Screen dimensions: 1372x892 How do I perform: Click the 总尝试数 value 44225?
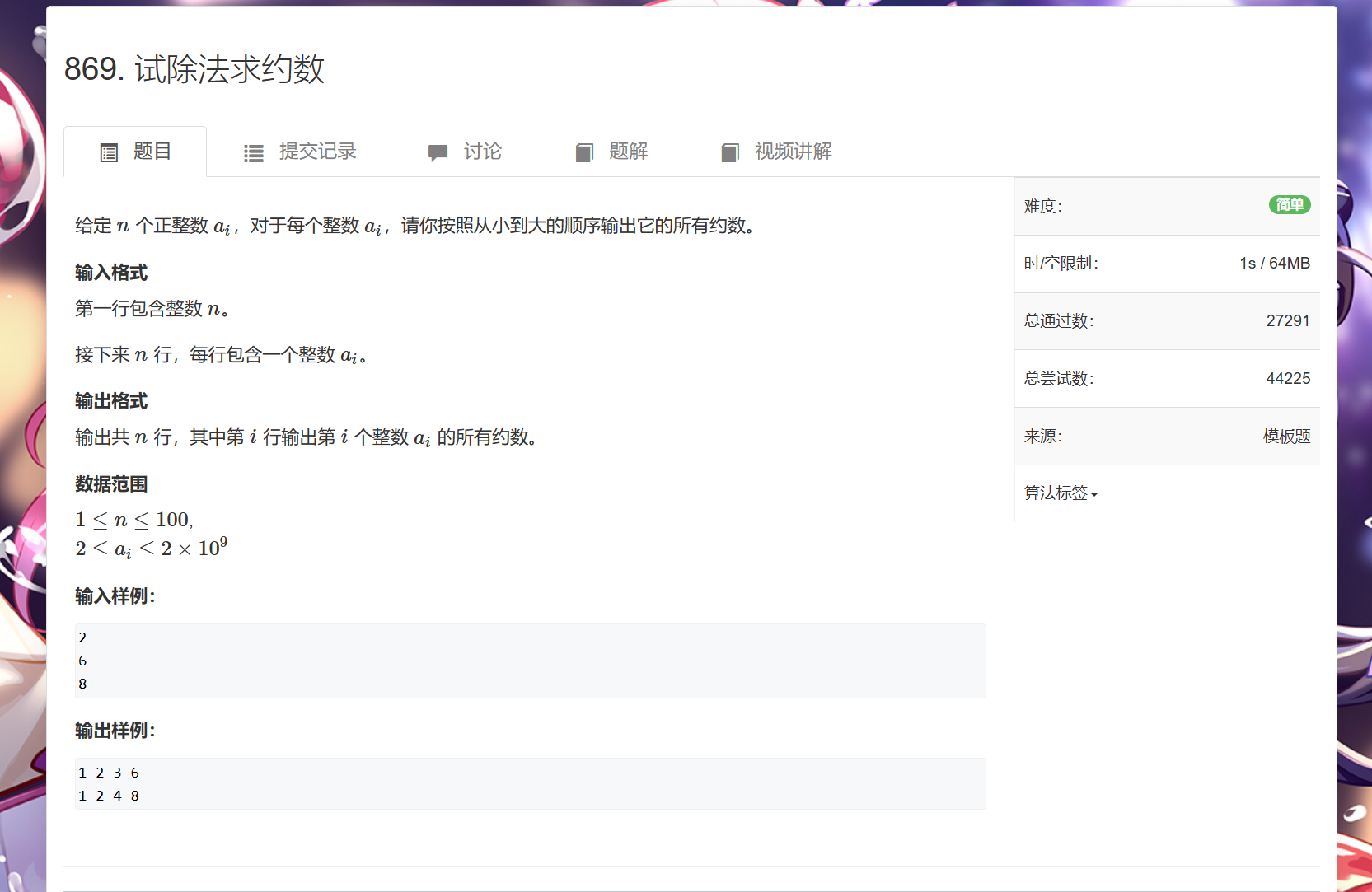(1287, 379)
